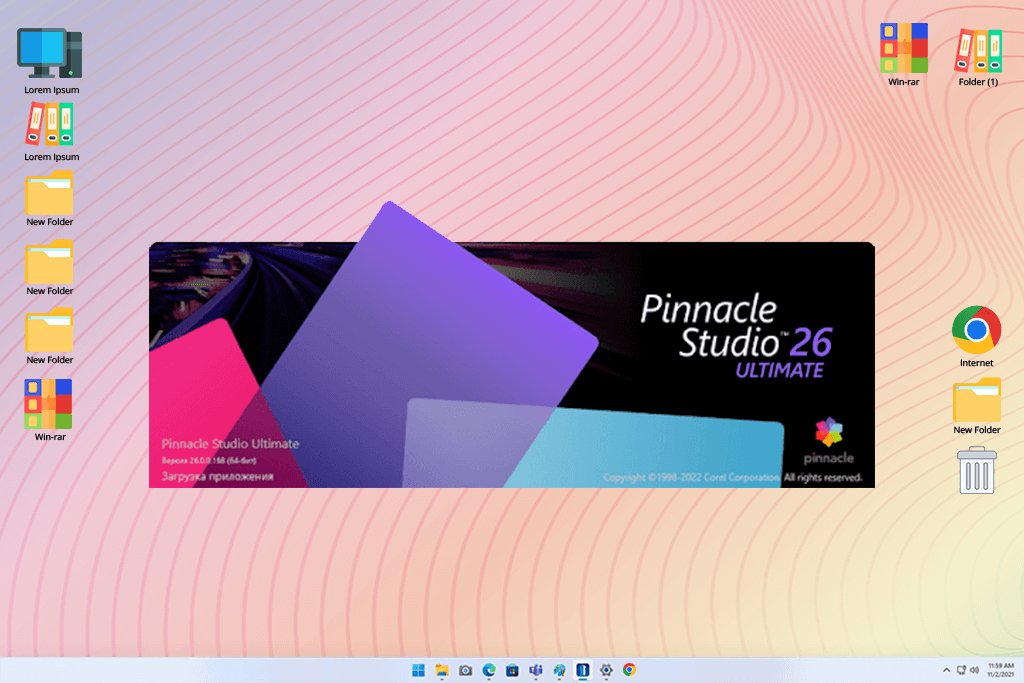Click the Copyright 1998-2022 Corel Corporation text
1024x683 pixels.
click(692, 477)
